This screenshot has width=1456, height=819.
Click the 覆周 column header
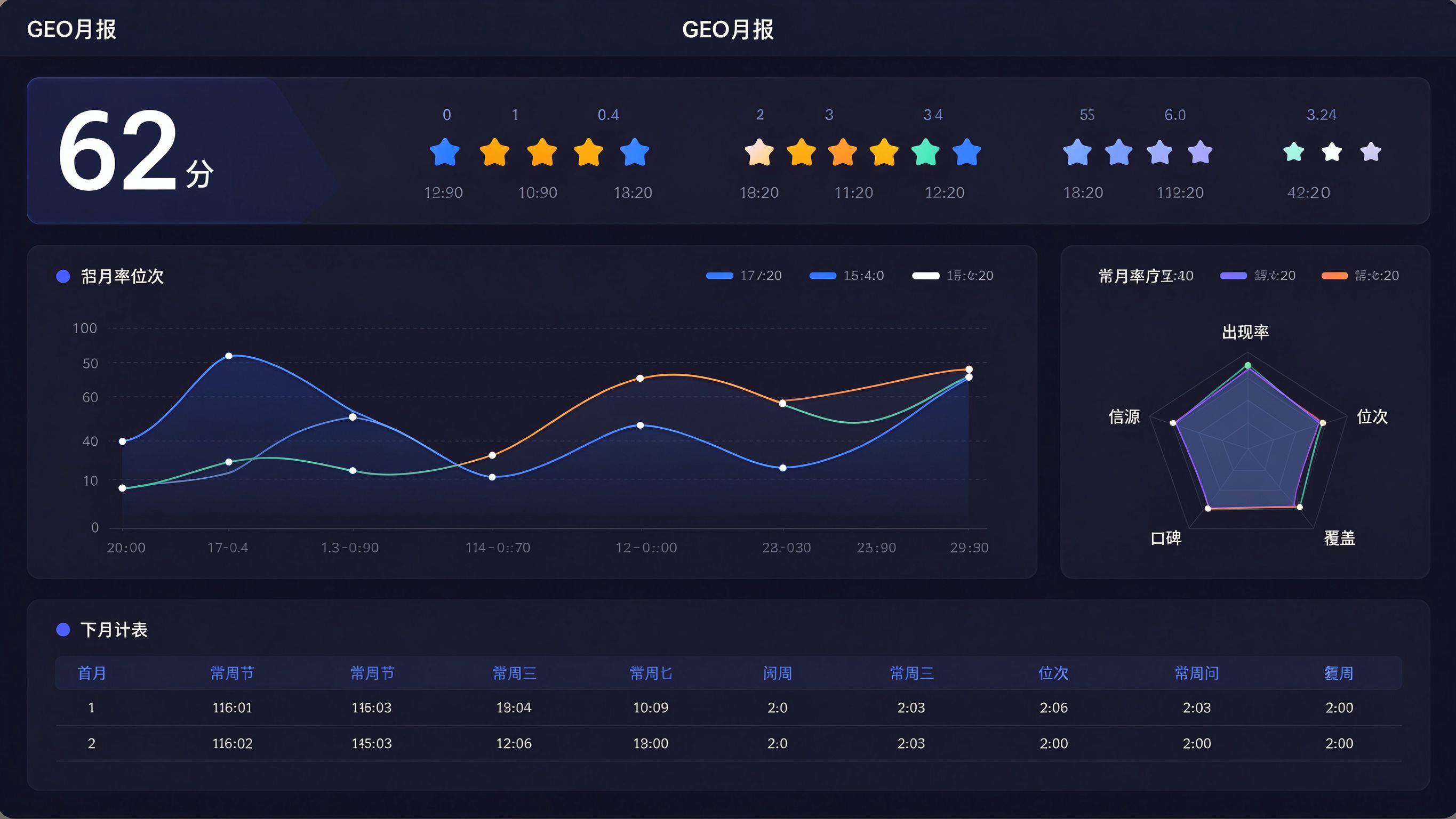(x=1339, y=673)
